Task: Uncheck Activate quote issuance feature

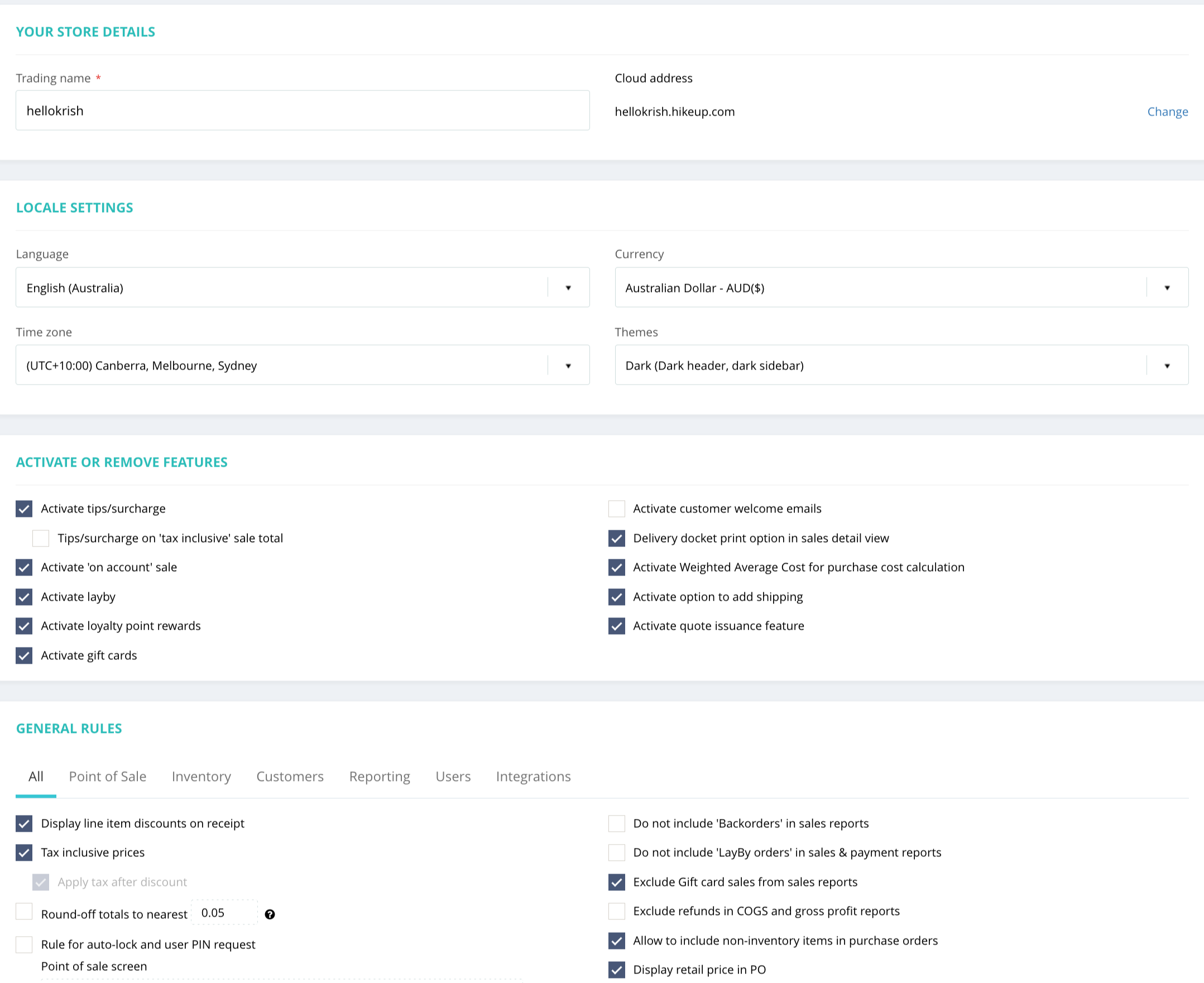Action: 616,626
